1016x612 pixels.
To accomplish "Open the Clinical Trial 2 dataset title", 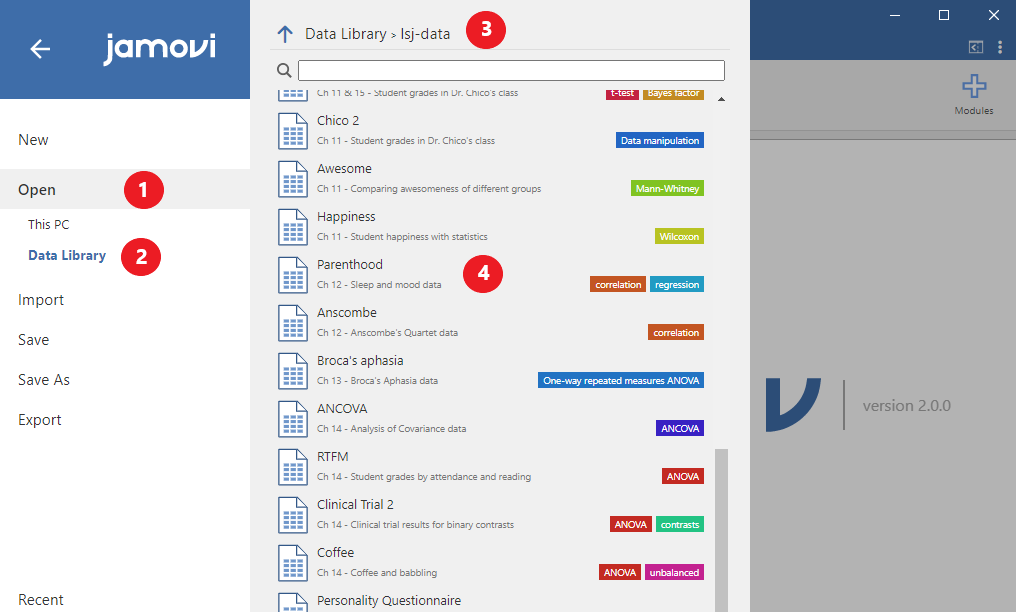I will click(x=355, y=504).
